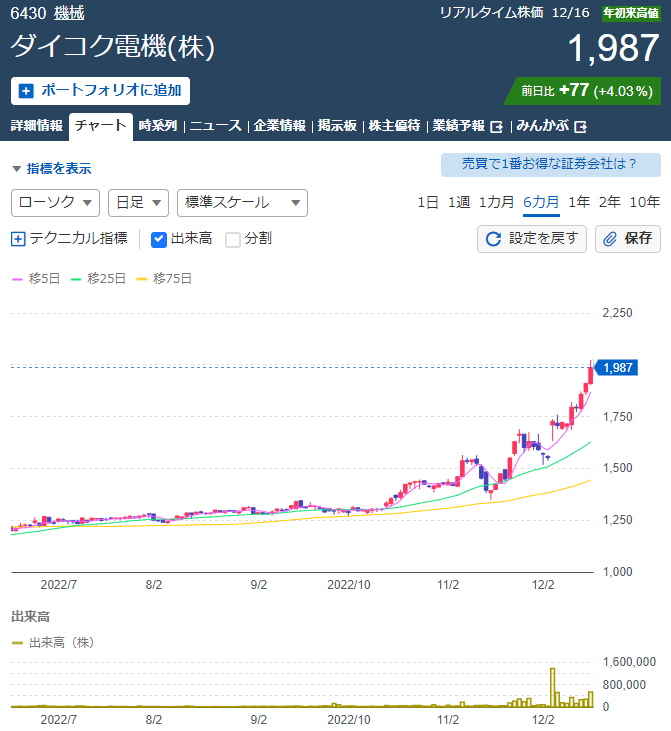Screen dimensions: 671x731
Task: Click the paperclip icon on 保存 button
Action: (609, 238)
